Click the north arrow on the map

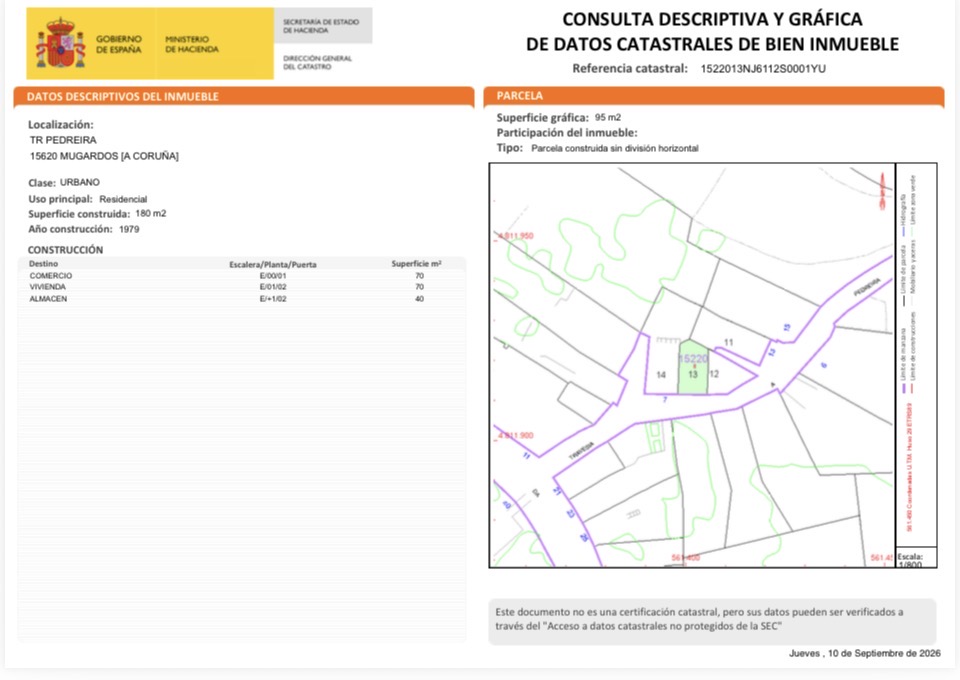882,191
